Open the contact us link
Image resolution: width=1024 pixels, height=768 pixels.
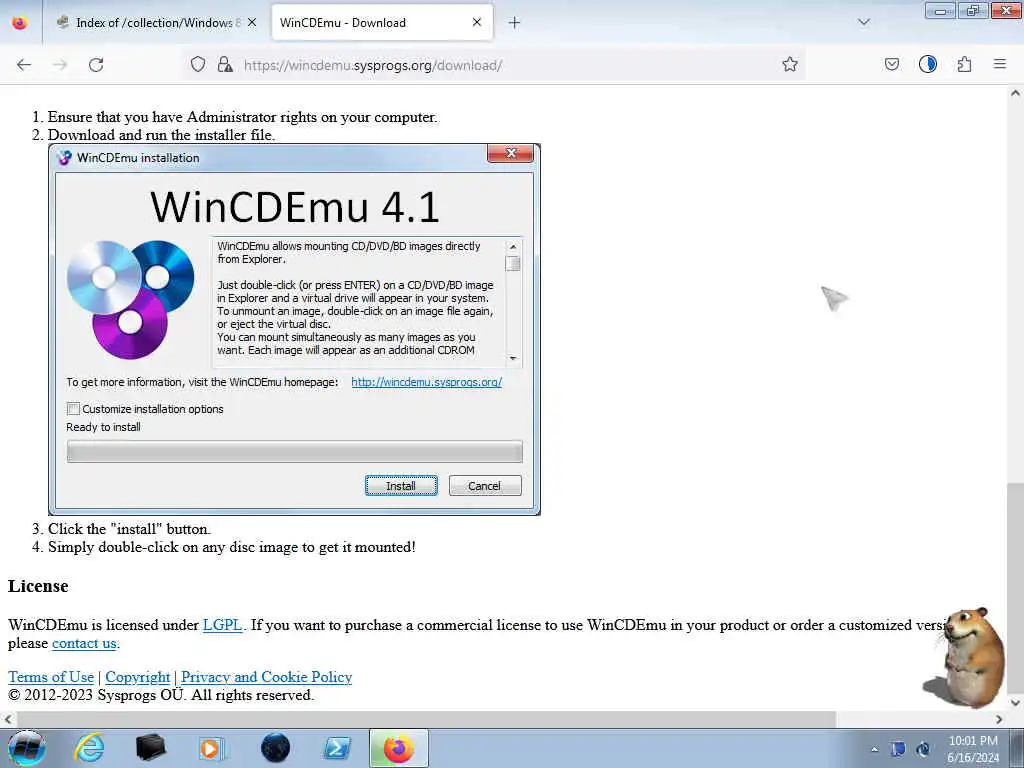(x=84, y=643)
